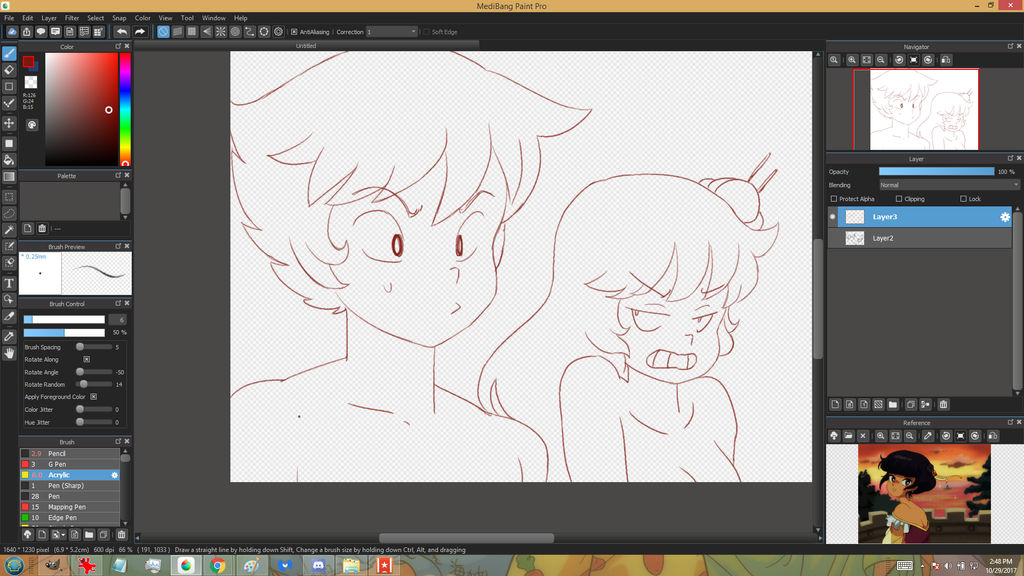Delete the layer using the trash icon
This screenshot has width=1024, height=576.
point(942,405)
